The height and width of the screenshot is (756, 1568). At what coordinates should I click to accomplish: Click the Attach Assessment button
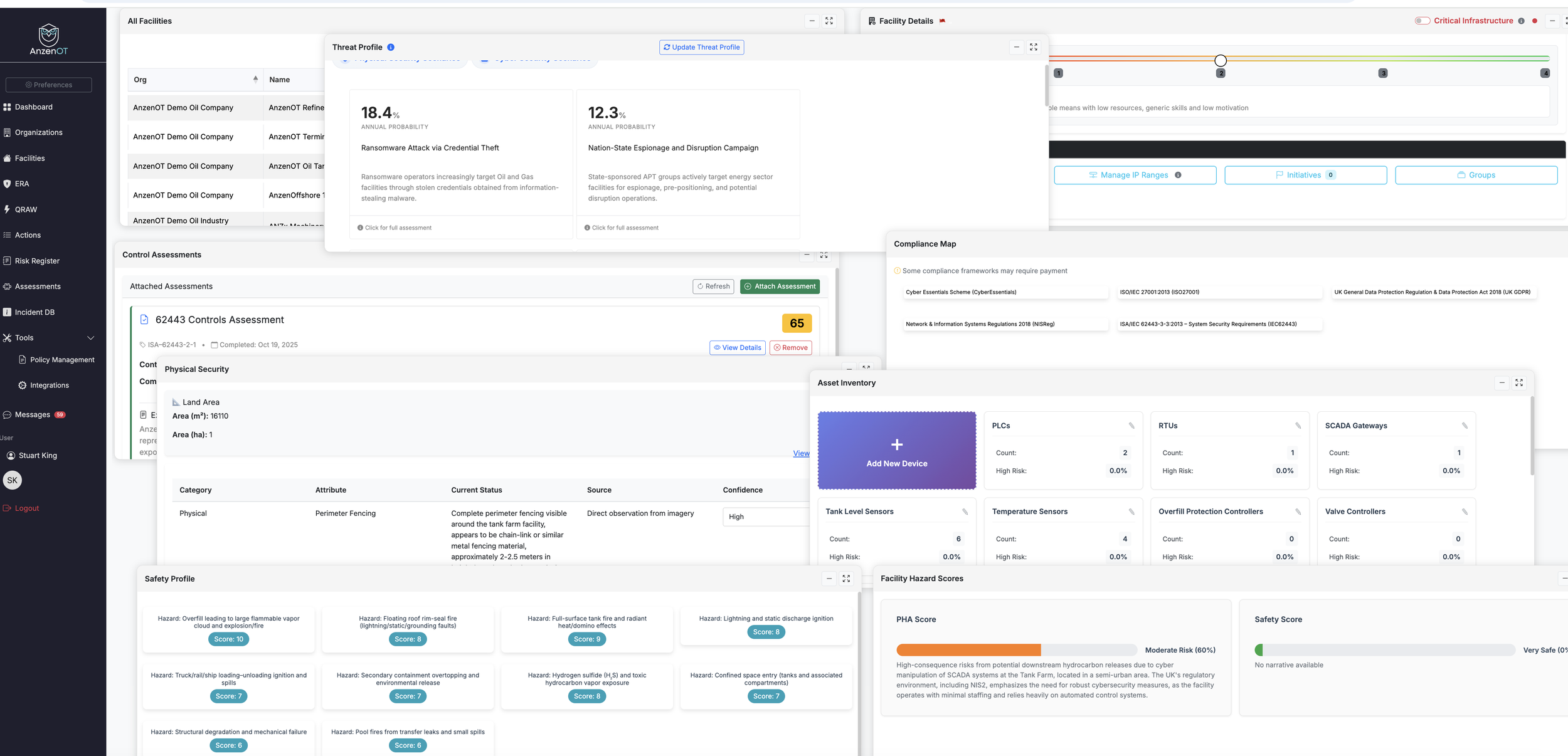780,286
